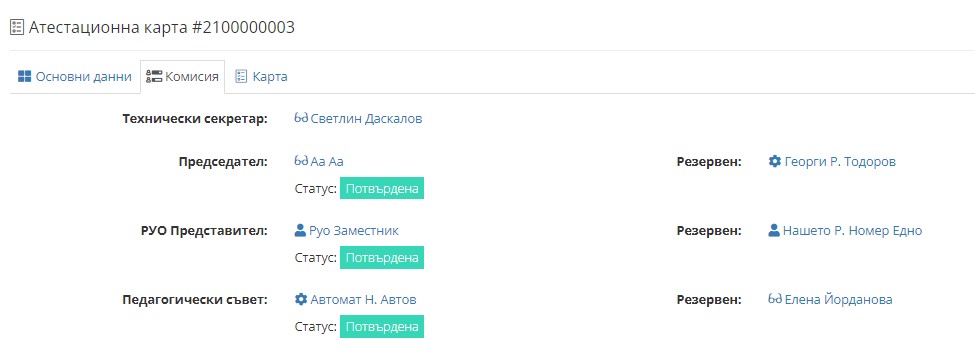
Task: Click the glasses icon next to Светлин Даскалов
Action: point(301,118)
